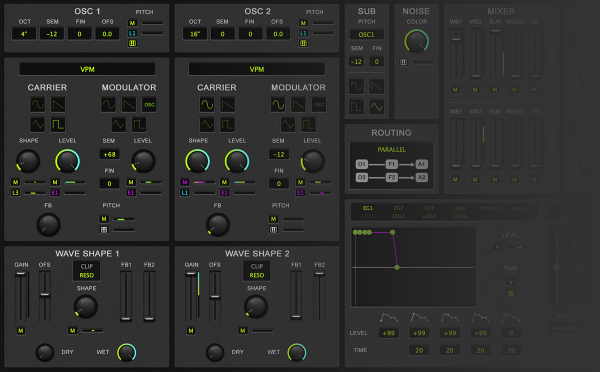Toggle M button under SUB in mixer OUT 2
600x372 pixels.
pyautogui.click(x=495, y=179)
